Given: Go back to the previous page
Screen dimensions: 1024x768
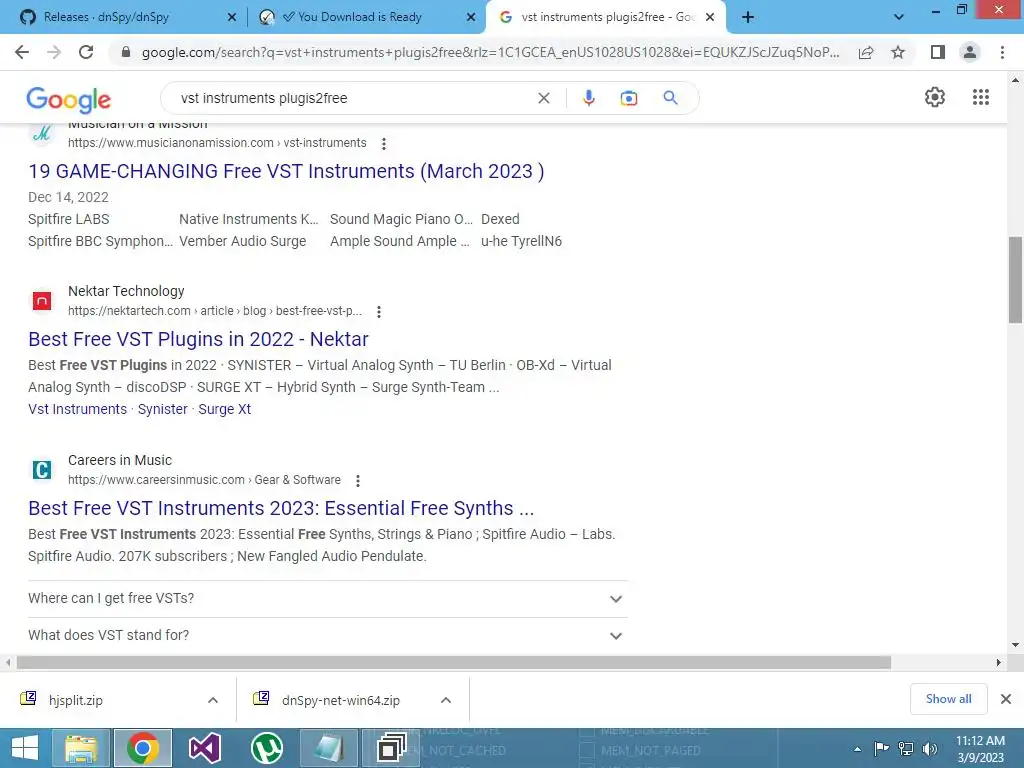Looking at the screenshot, I should [22, 52].
